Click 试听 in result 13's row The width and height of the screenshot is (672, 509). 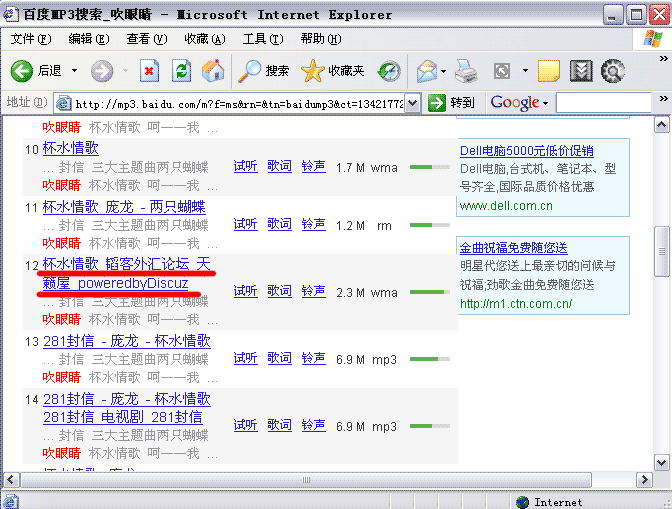tap(246, 358)
